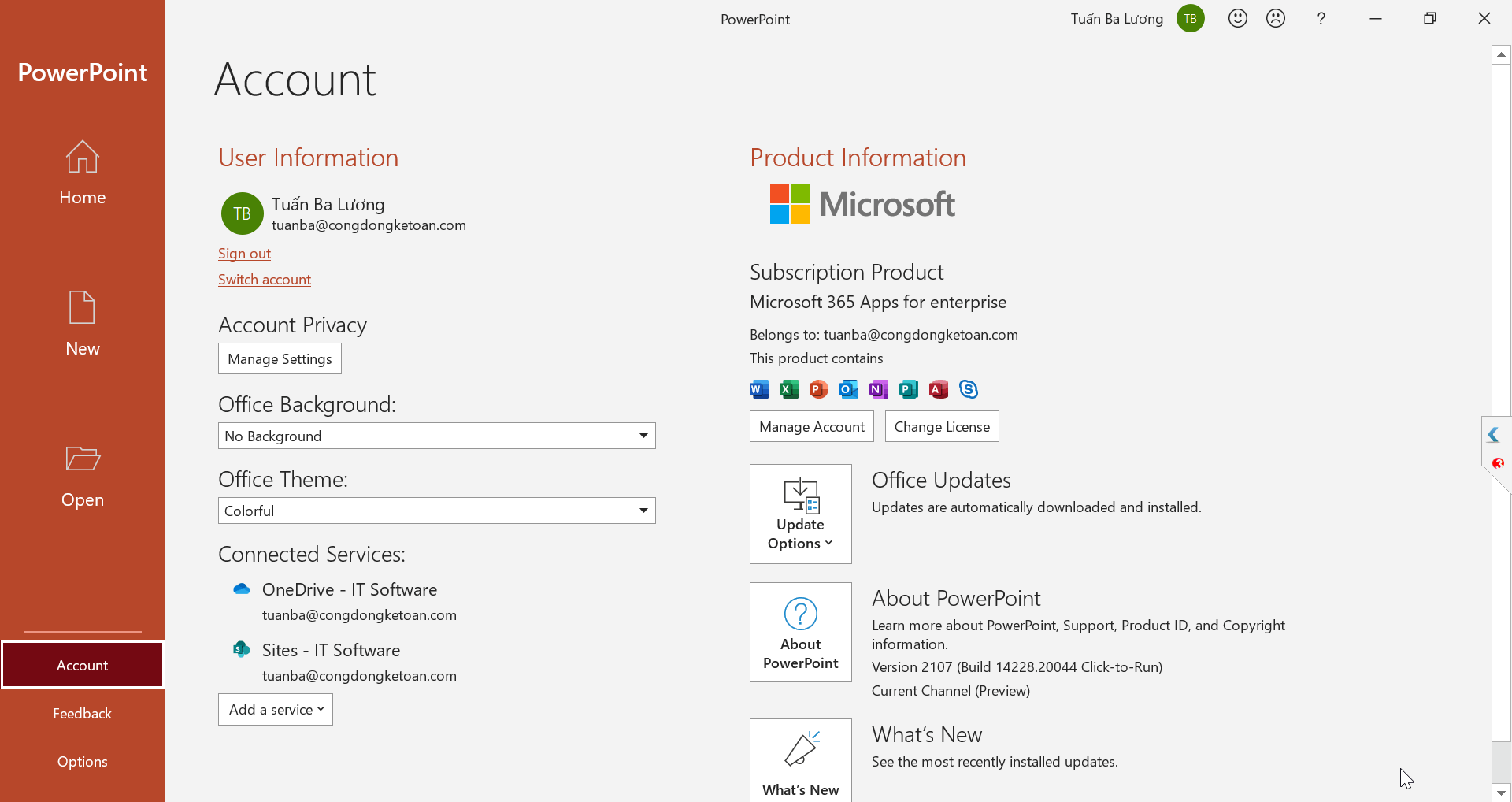This screenshot has width=1512, height=802.
Task: Send a smile feedback face icon
Action: 1238,18
